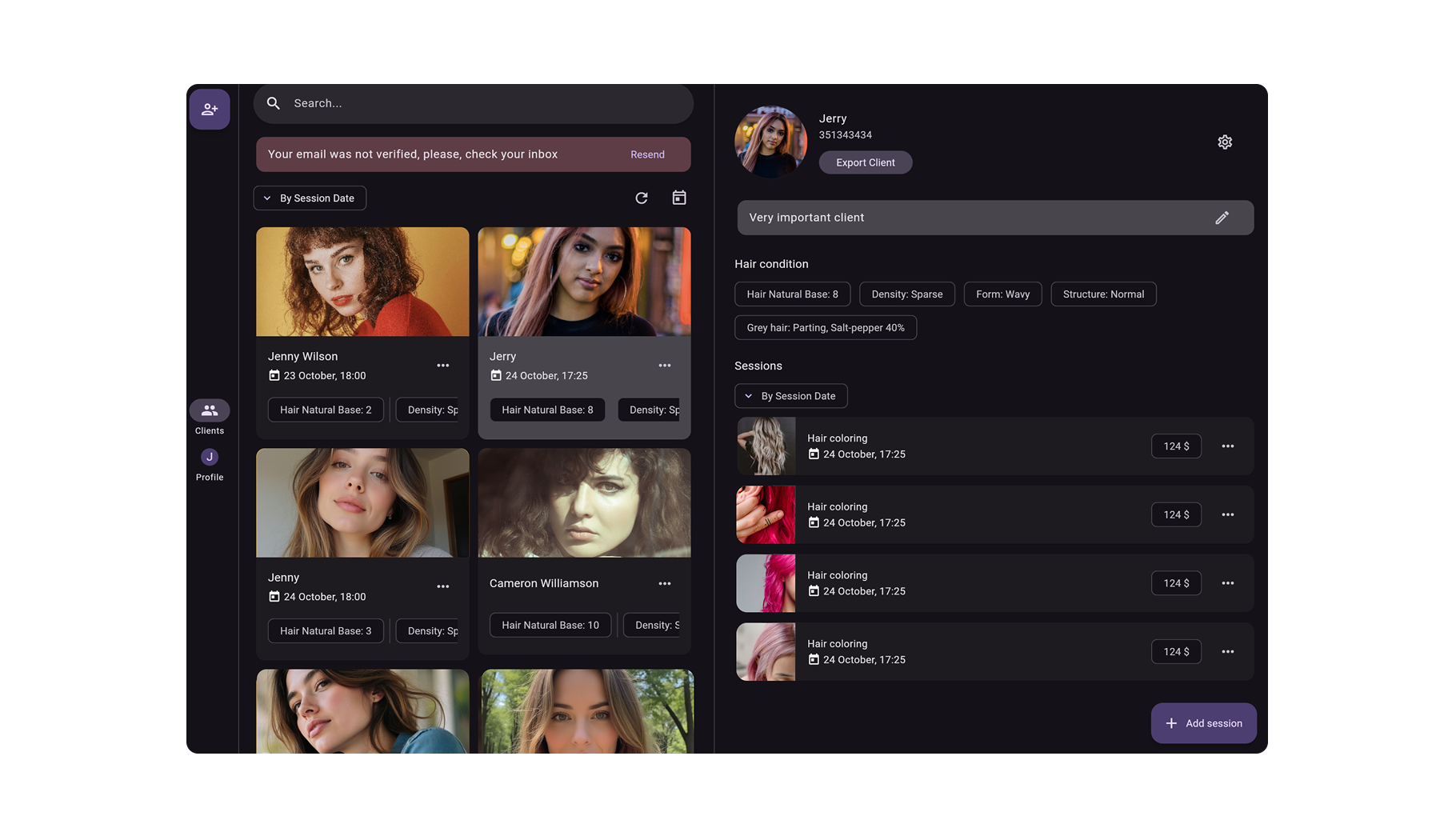The width and height of the screenshot is (1452, 840).
Task: Click the Resend verification link
Action: click(647, 154)
